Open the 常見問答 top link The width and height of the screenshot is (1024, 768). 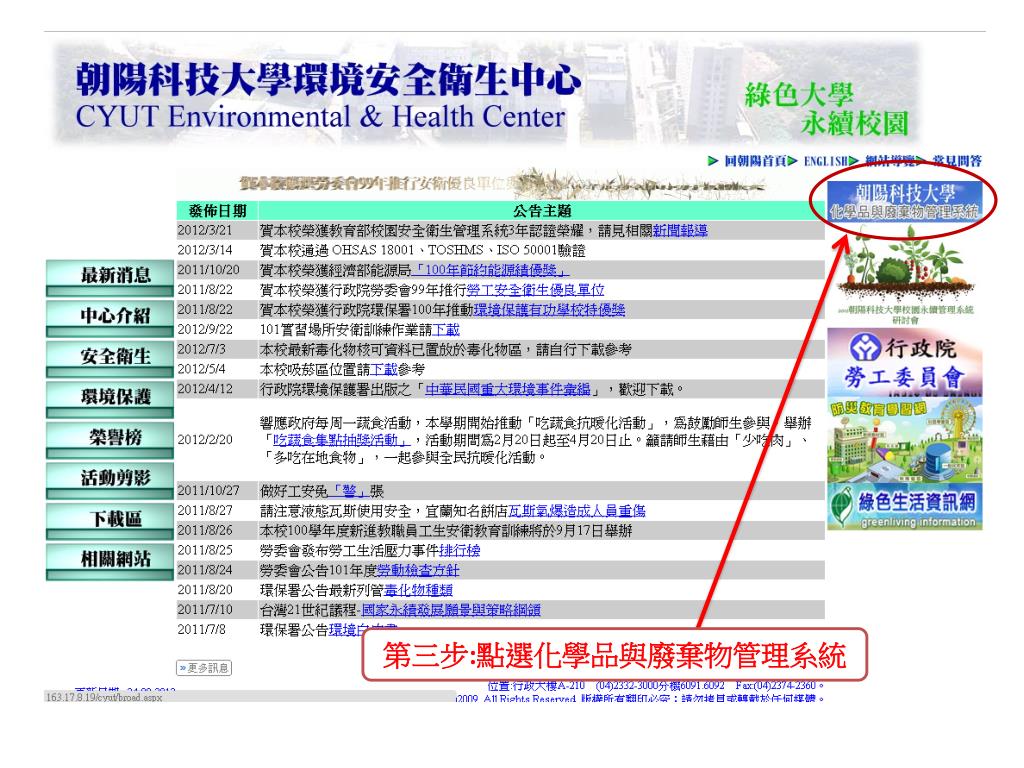957,161
